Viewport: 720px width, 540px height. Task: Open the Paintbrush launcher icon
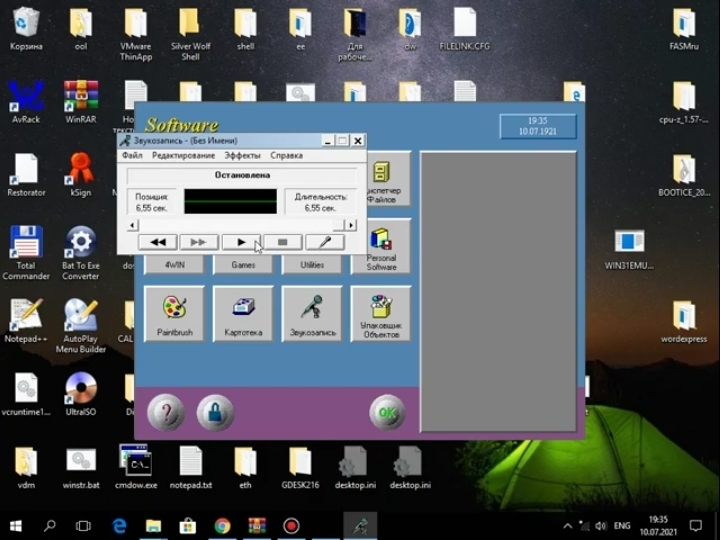pos(174,313)
